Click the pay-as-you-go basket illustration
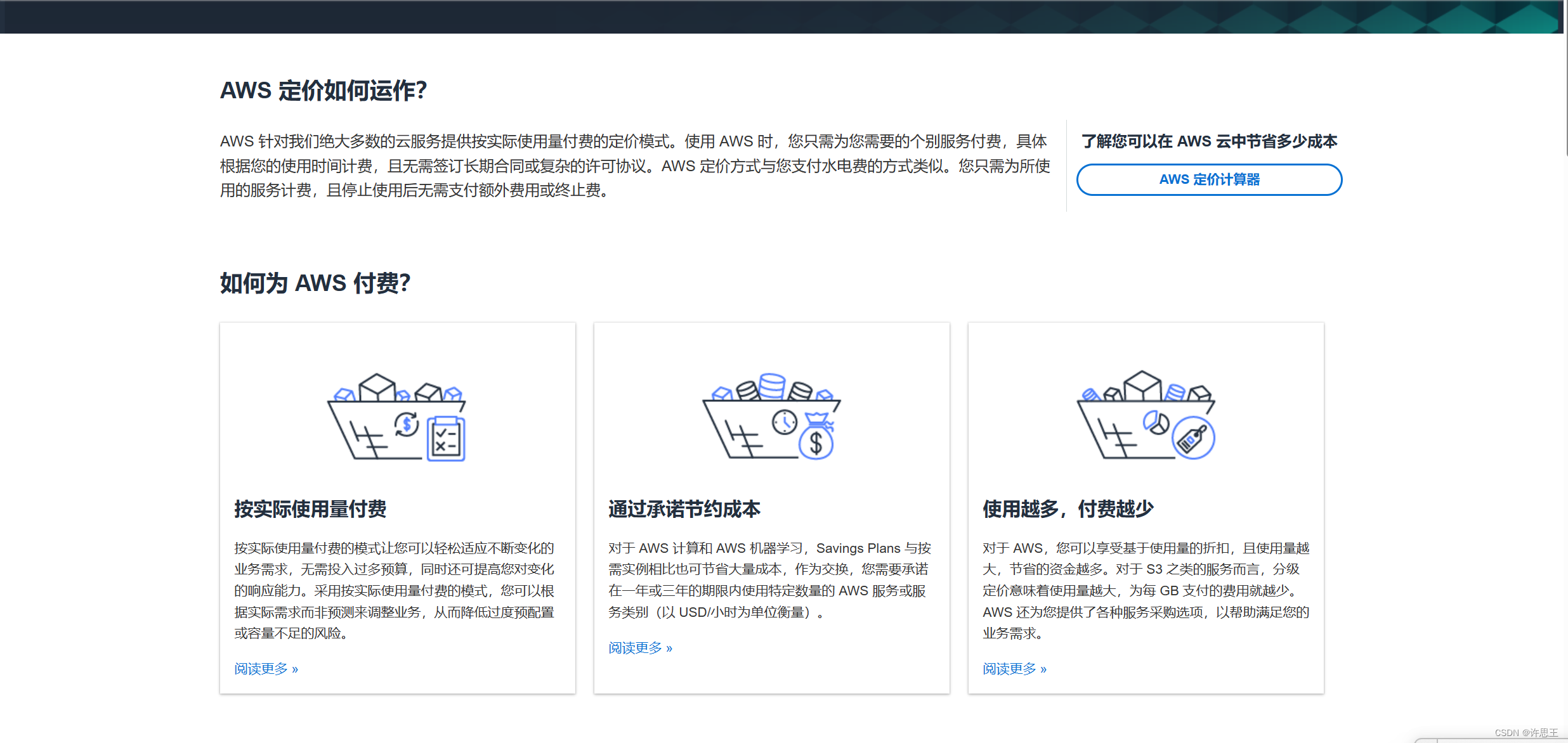Image resolution: width=1568 pixels, height=743 pixels. [397, 417]
